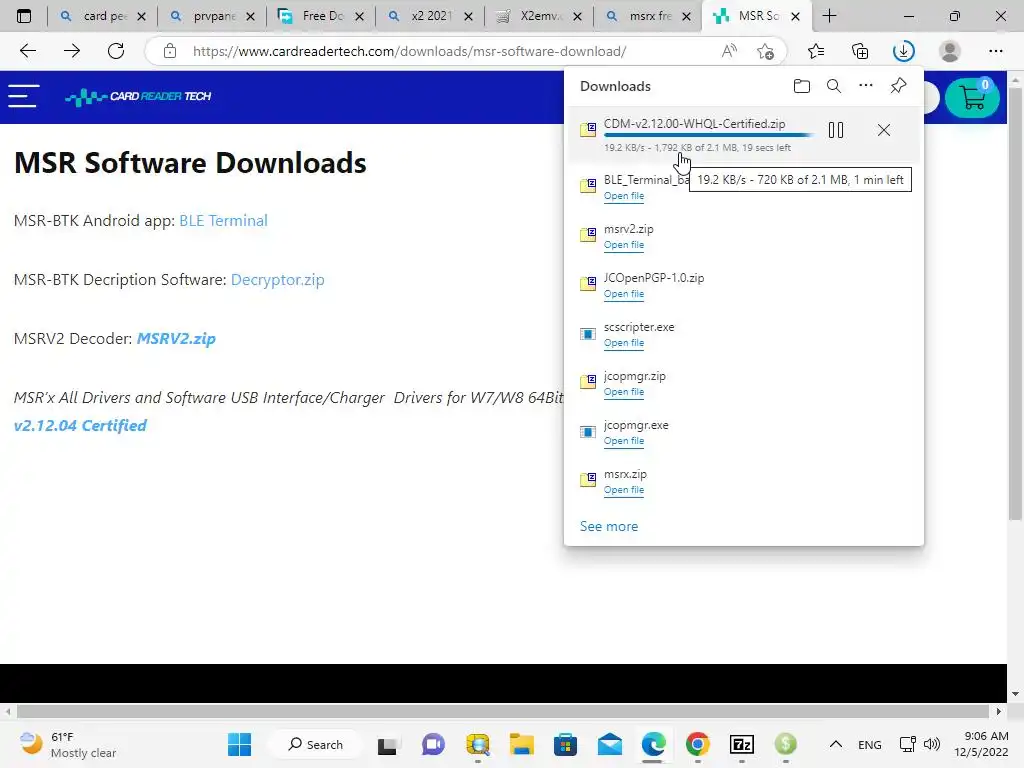1024x768 pixels.
Task: Open the Favorites list
Action: tap(816, 51)
